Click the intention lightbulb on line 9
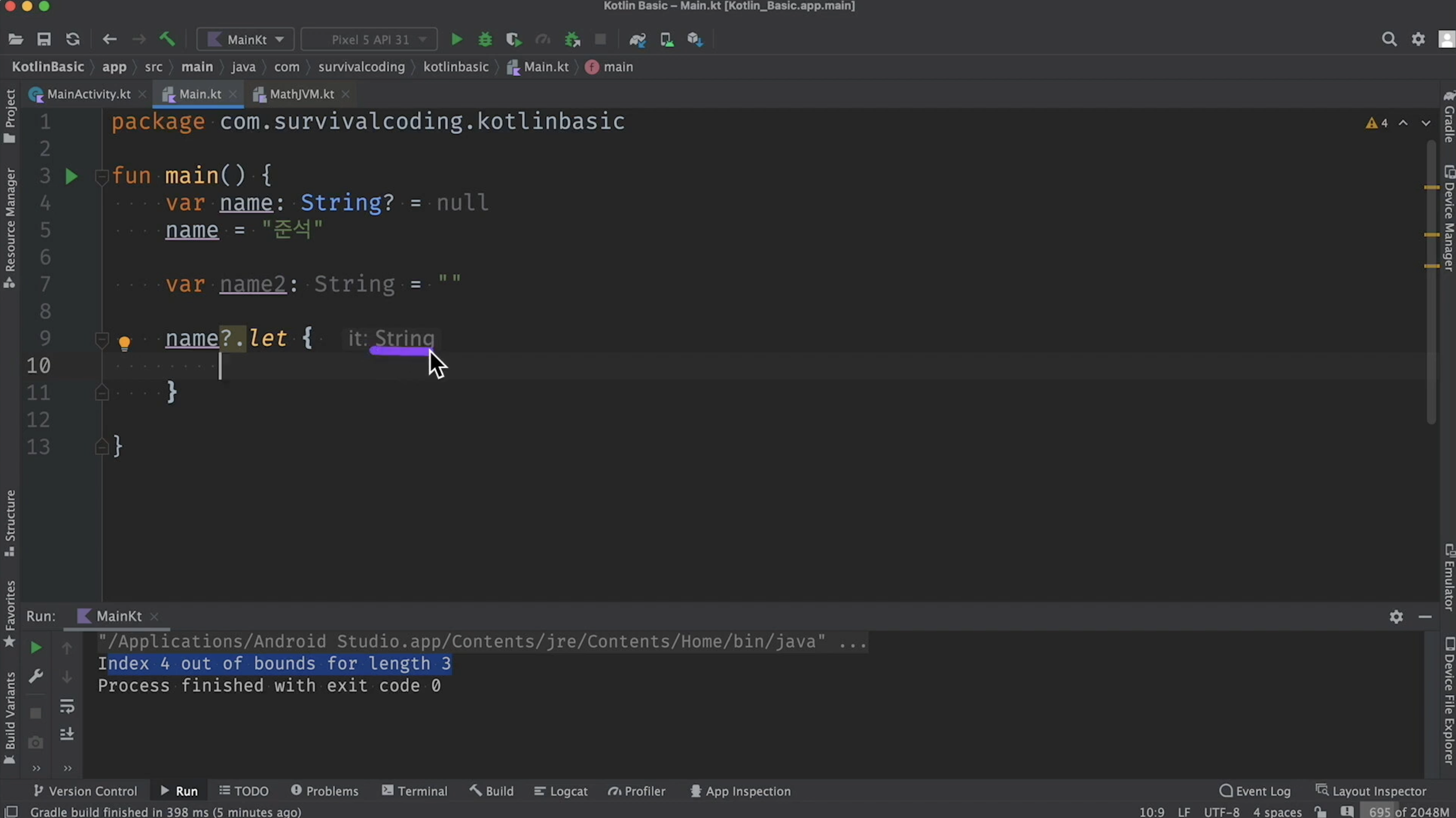Screen dimensions: 1456x818 (x=125, y=342)
